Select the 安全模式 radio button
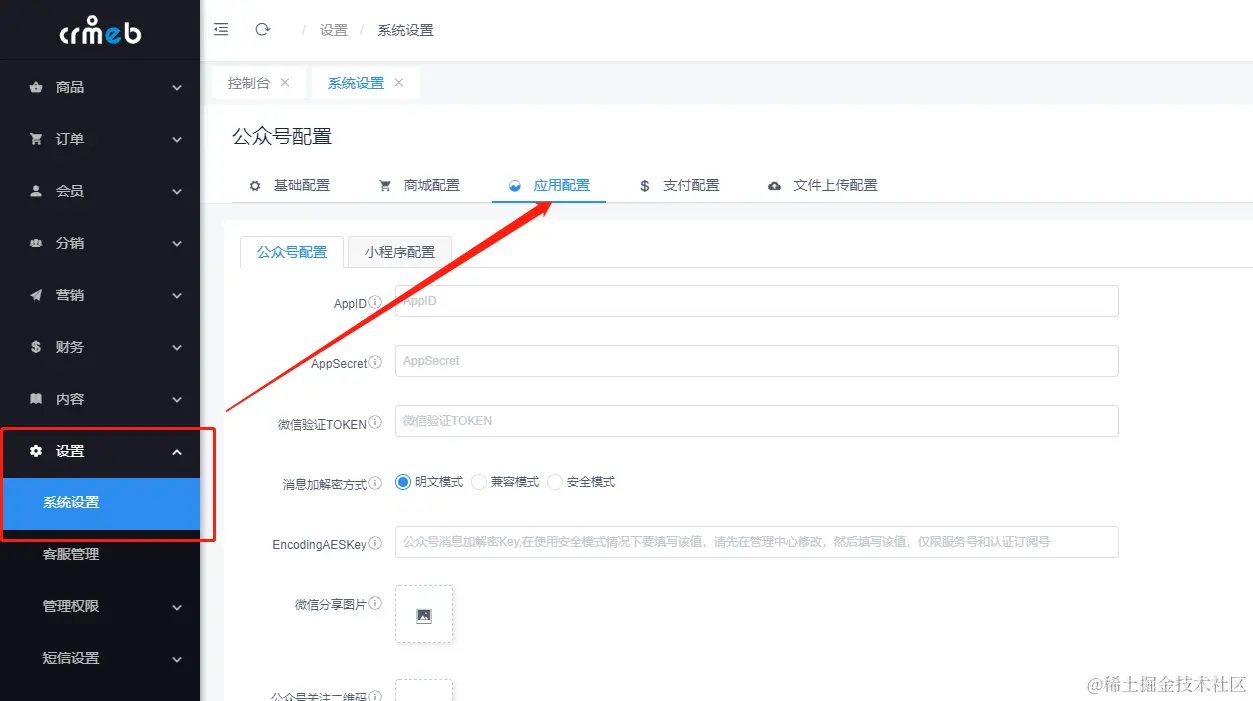The image size is (1253, 701). (555, 482)
